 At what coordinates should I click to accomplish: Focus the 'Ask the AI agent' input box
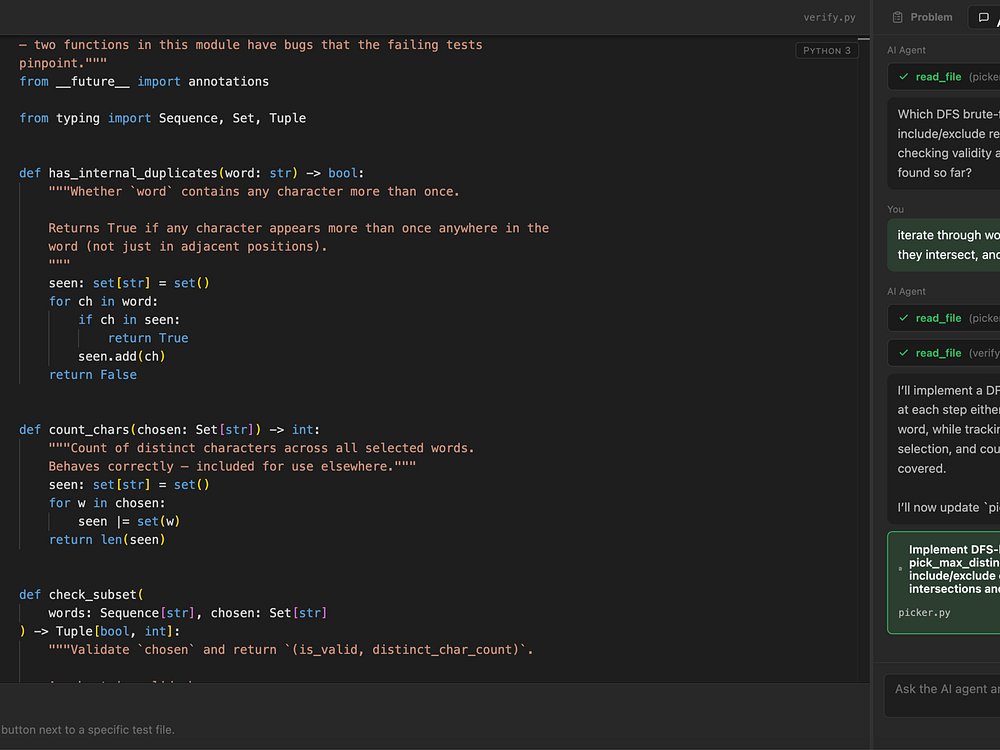pyautogui.click(x=942, y=696)
